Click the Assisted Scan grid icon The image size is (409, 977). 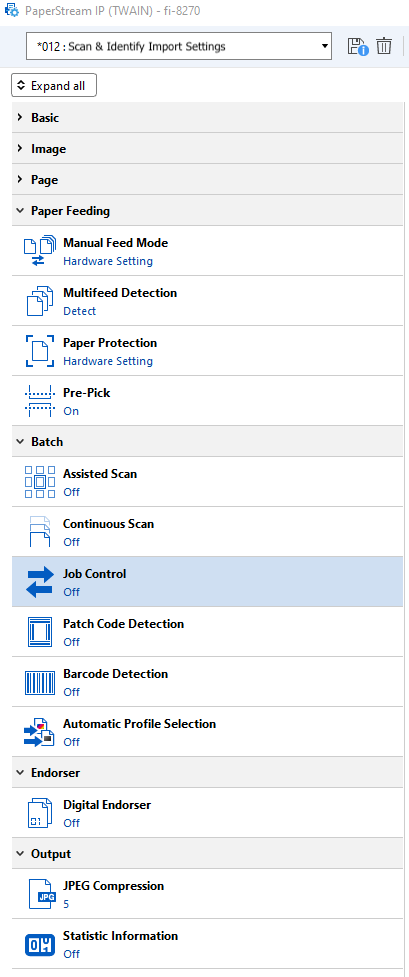pos(39,482)
